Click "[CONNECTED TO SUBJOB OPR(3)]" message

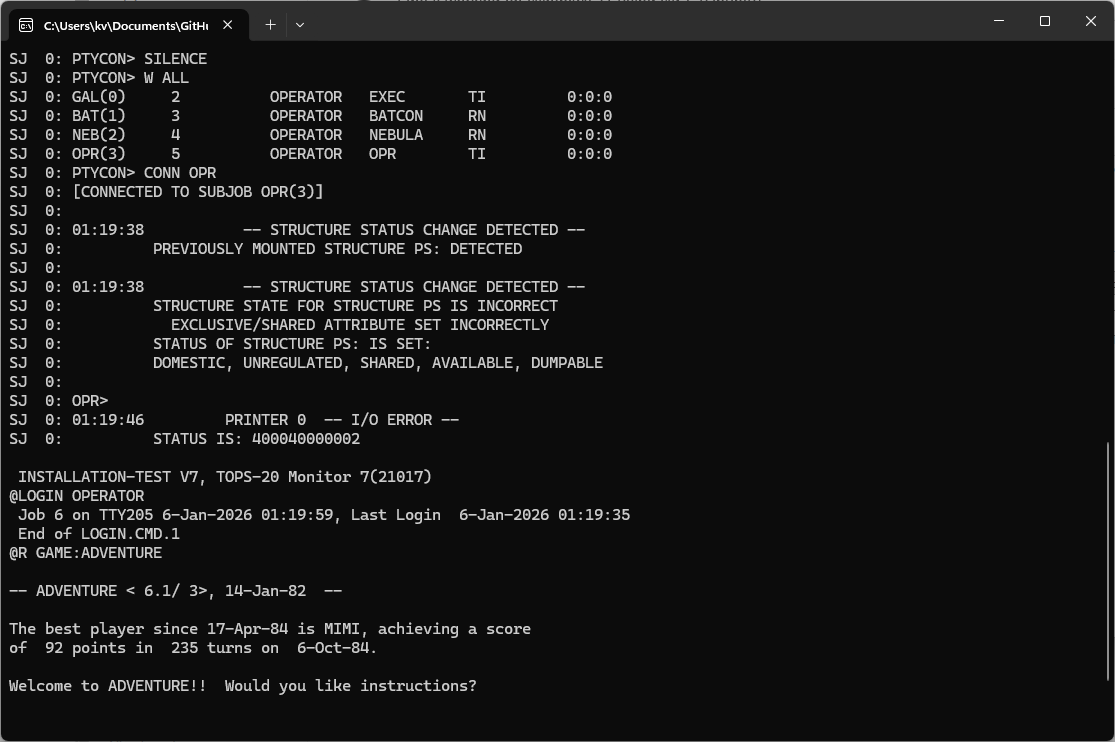(x=198, y=192)
